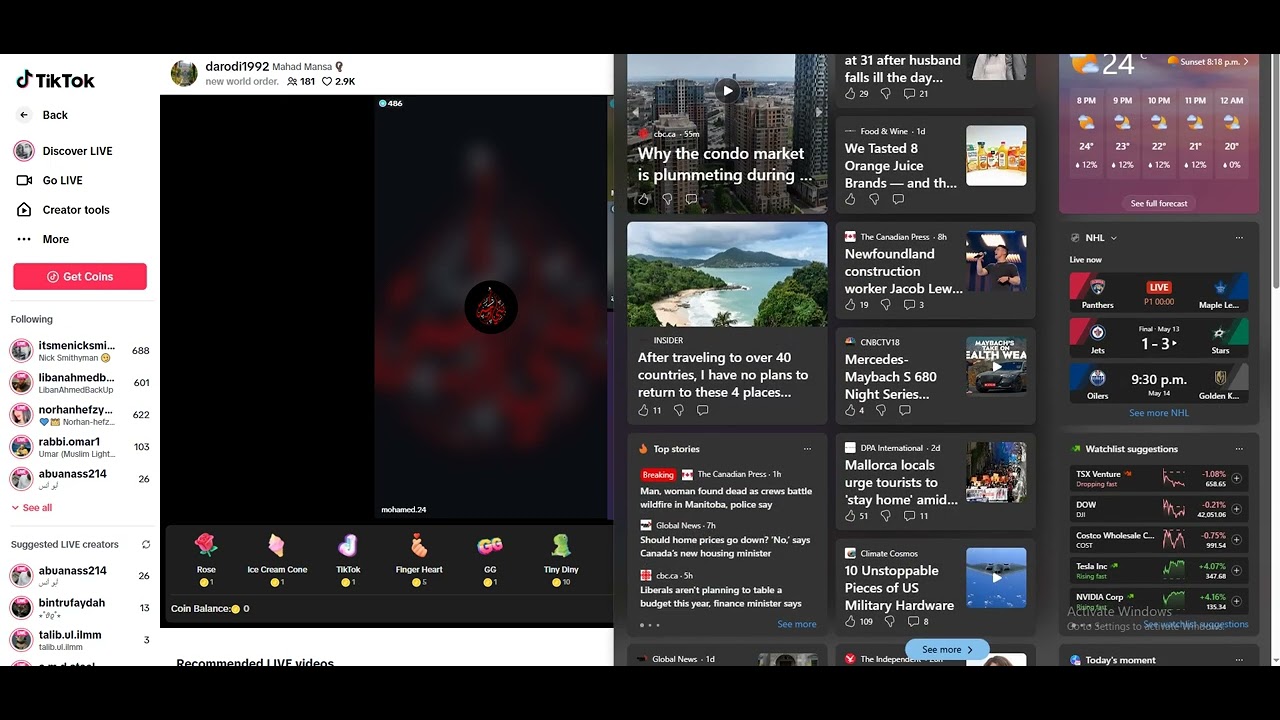The height and width of the screenshot is (720, 1280).
Task: Open NHL widget options menu
Action: (x=1239, y=238)
